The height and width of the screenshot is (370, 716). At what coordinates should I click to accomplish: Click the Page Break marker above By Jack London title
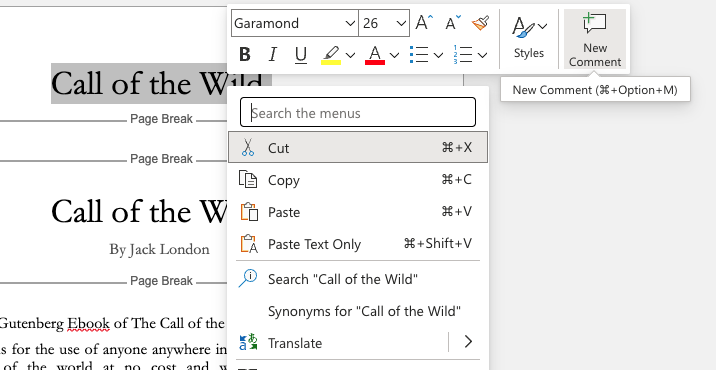click(x=162, y=159)
